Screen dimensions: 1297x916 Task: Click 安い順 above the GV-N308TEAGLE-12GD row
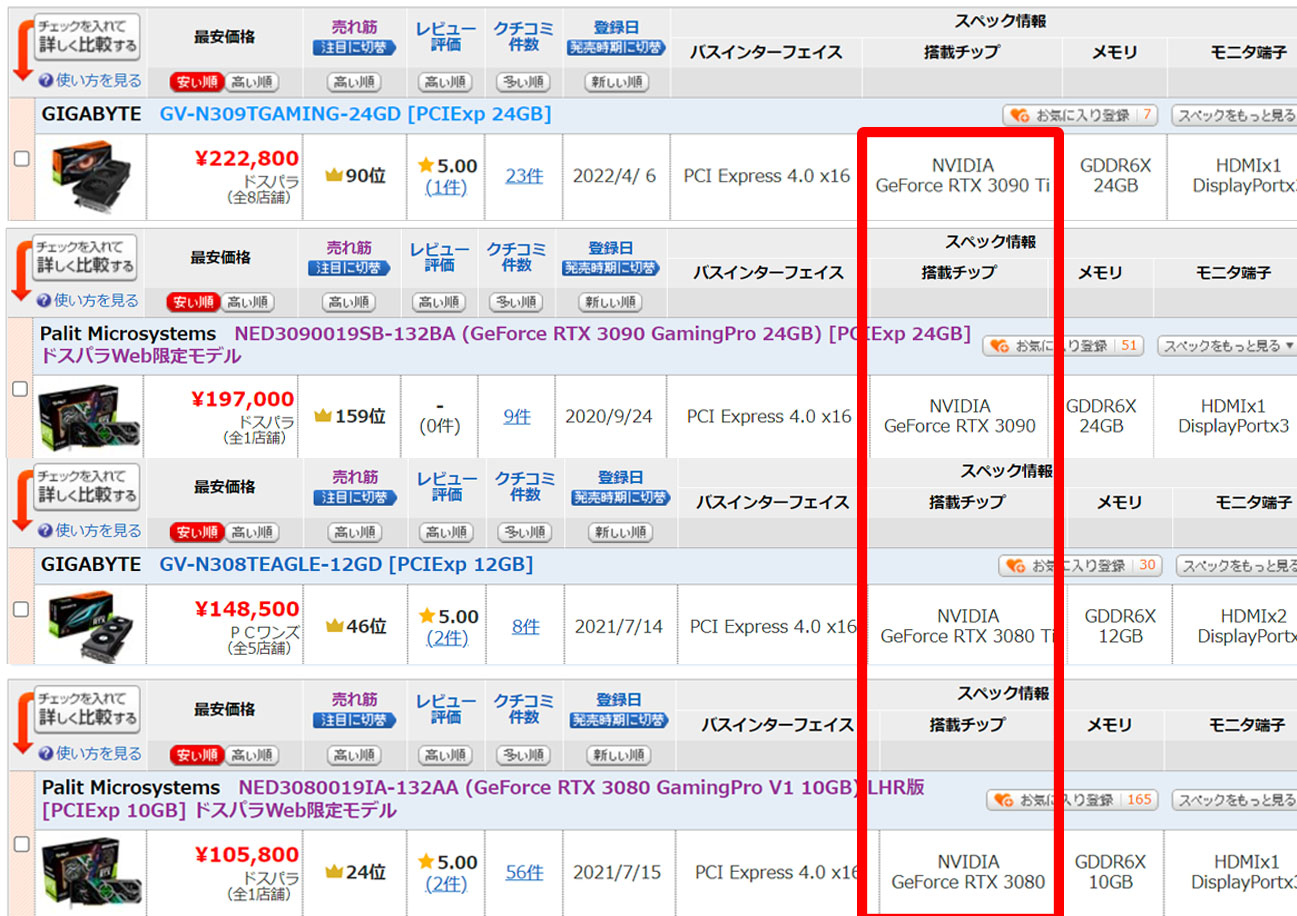coord(196,532)
